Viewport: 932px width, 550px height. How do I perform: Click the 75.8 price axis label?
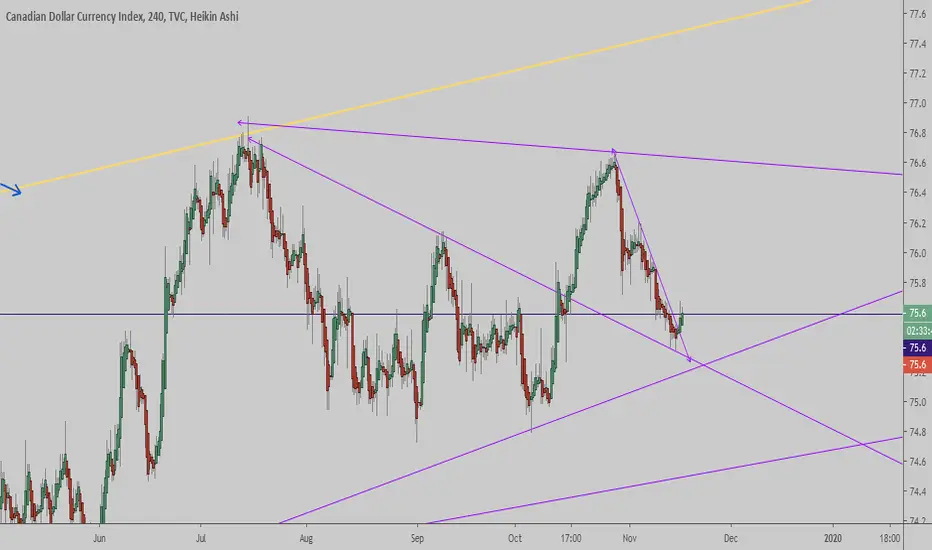click(x=918, y=283)
